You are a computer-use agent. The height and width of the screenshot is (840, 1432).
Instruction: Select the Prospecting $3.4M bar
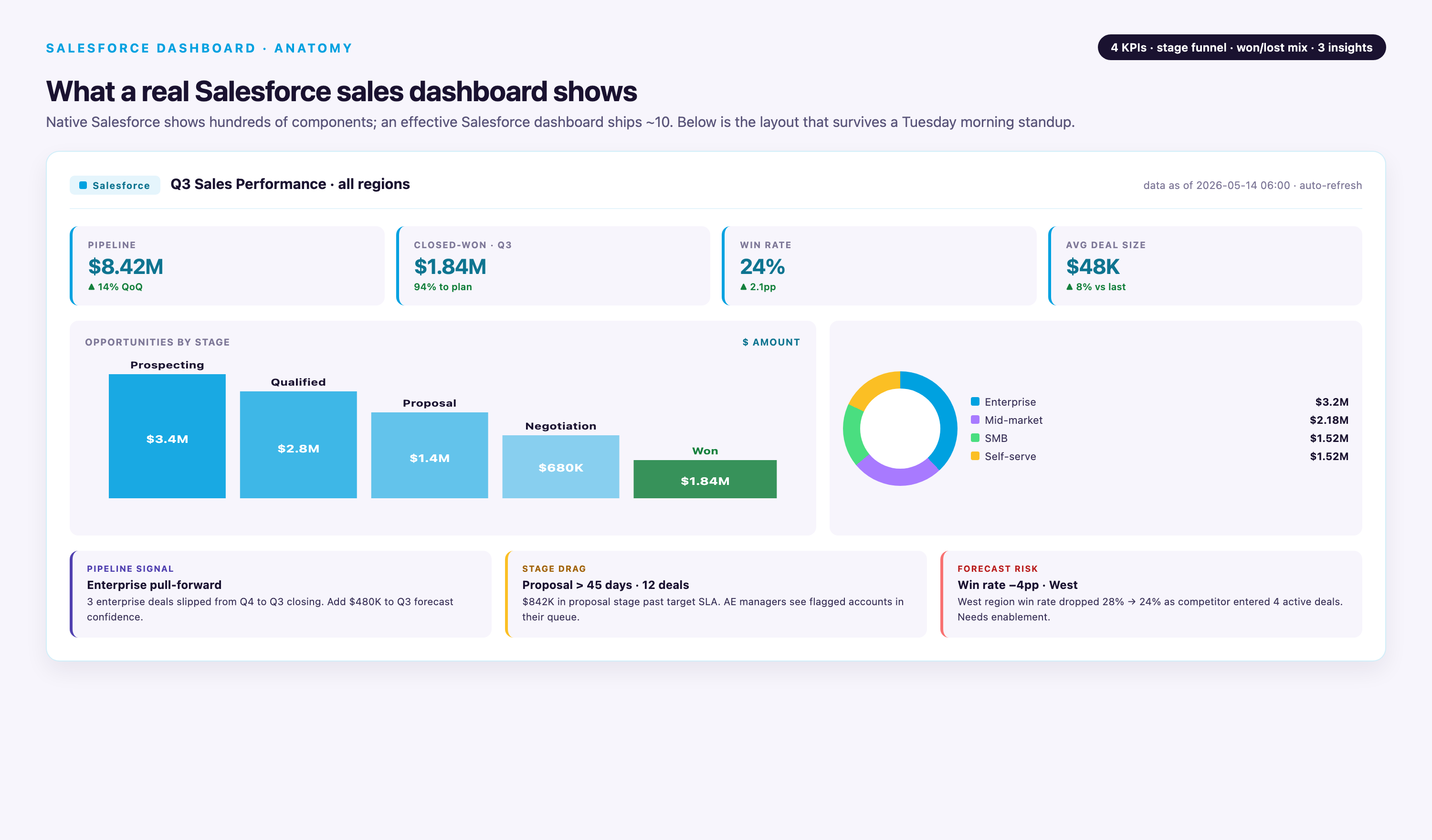pos(167,437)
